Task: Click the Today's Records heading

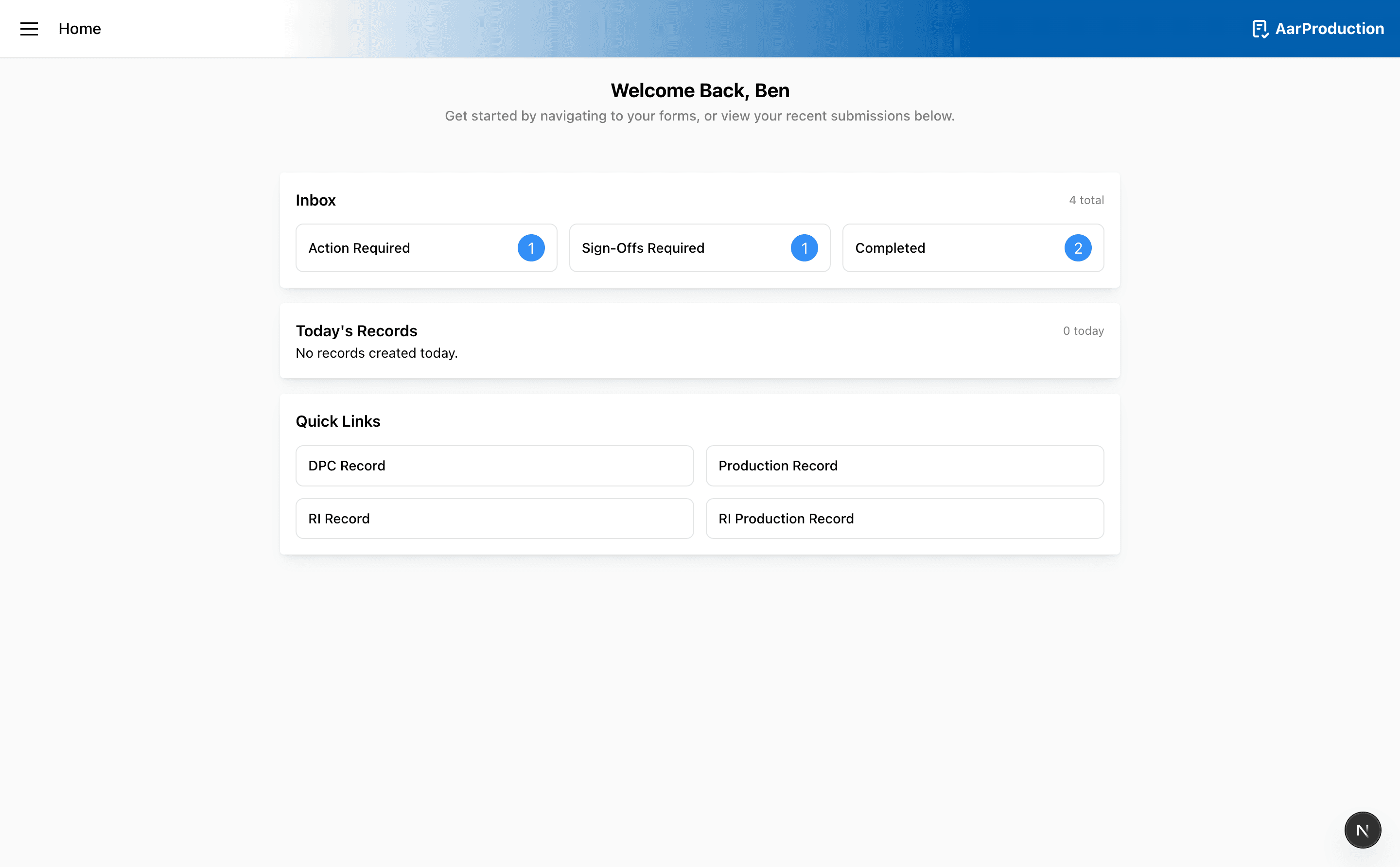Action: click(356, 330)
